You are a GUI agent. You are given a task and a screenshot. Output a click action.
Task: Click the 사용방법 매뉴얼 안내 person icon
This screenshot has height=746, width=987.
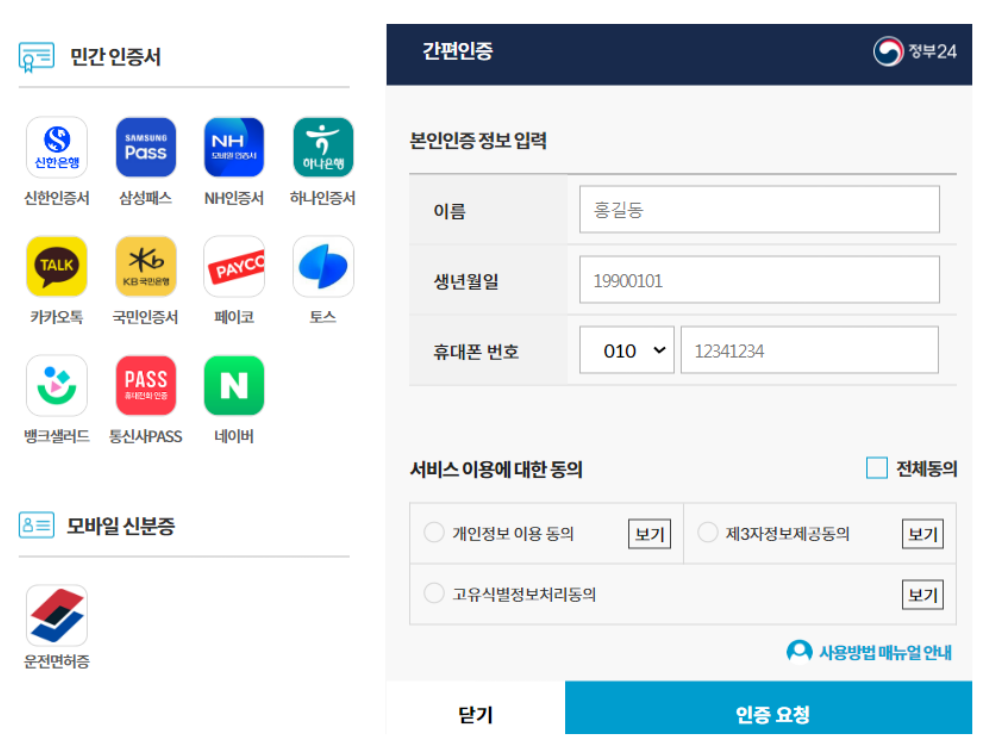click(x=799, y=652)
